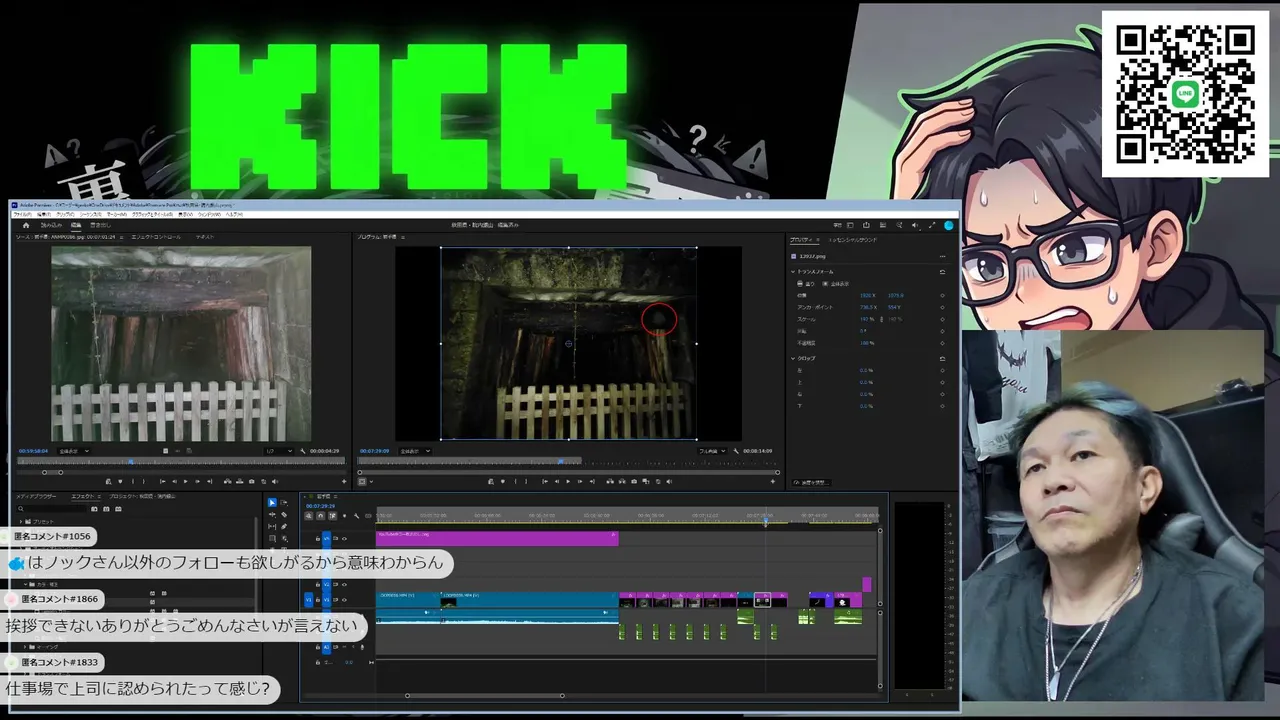The width and height of the screenshot is (1280, 720).
Task: Open timeline wrench display settings
Action: [357, 516]
